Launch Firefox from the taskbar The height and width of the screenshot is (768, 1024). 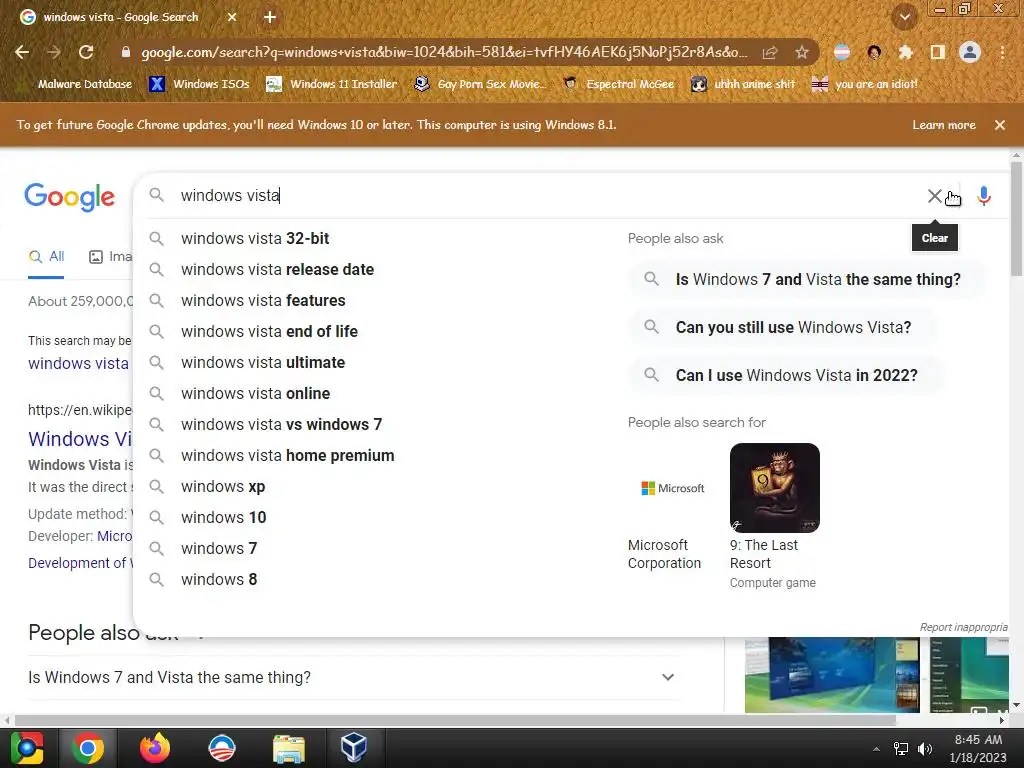pyautogui.click(x=155, y=748)
